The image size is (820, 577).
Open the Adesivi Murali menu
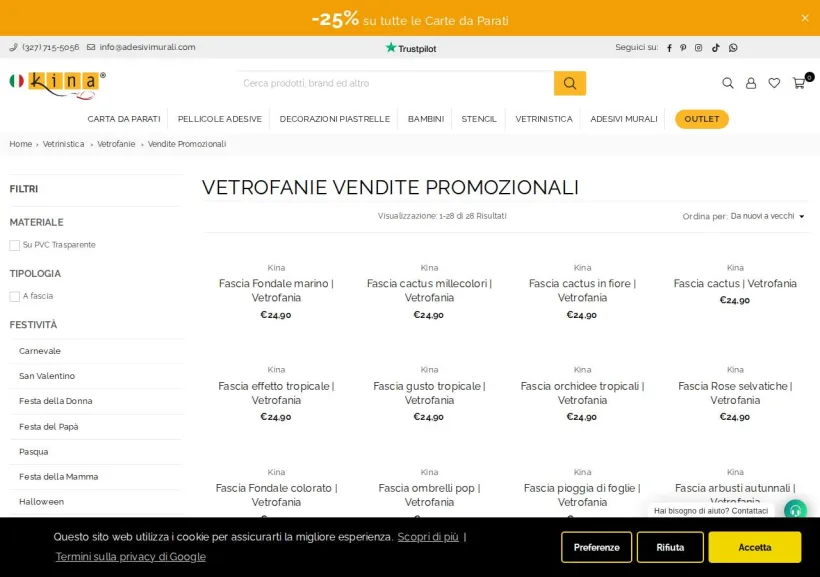tap(624, 119)
